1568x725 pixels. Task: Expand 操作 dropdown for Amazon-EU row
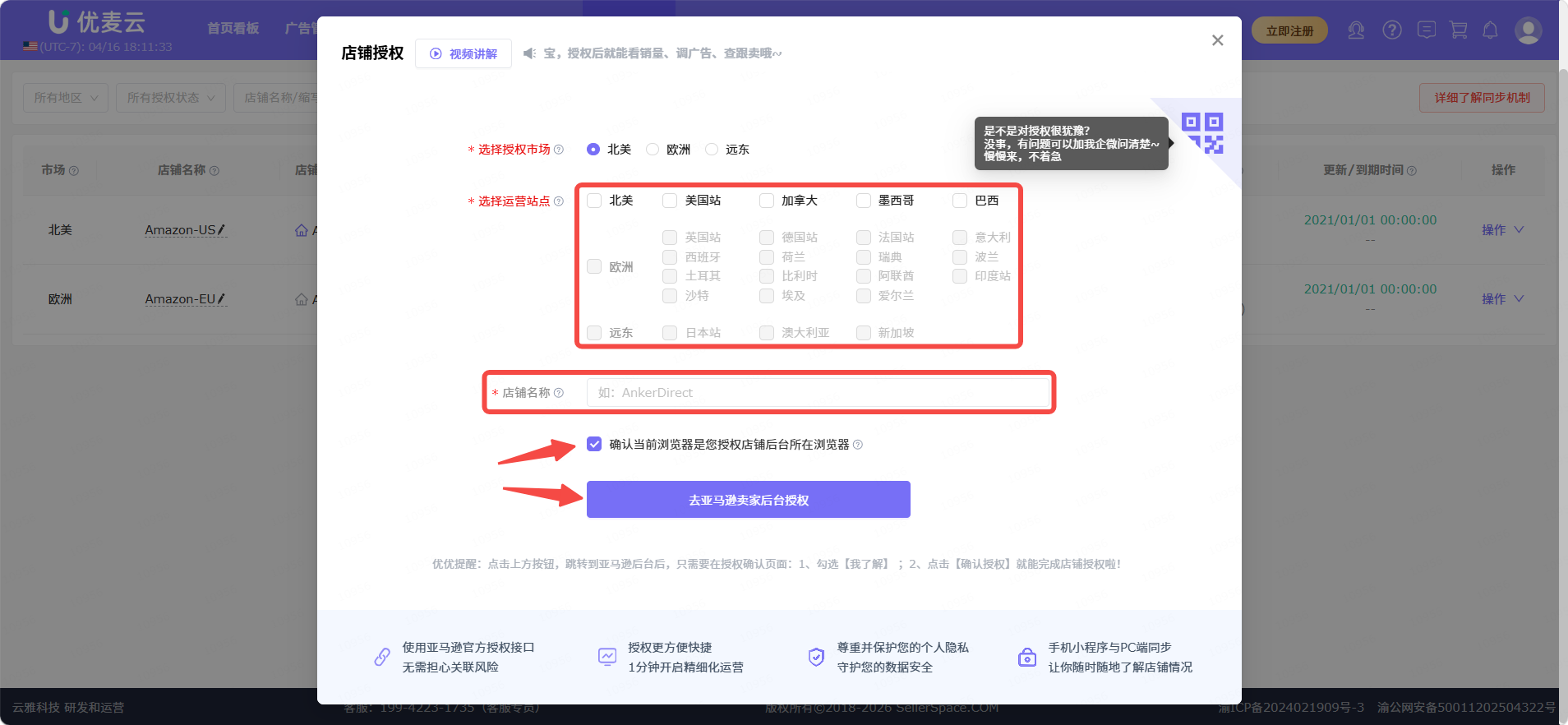point(1502,299)
